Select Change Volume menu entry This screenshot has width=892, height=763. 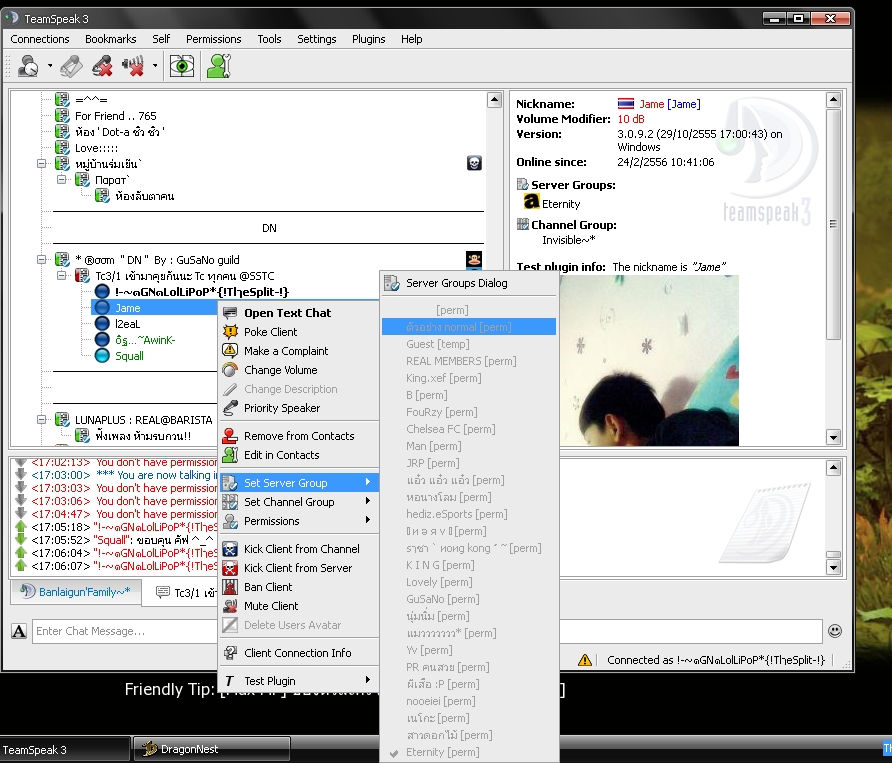[299, 370]
